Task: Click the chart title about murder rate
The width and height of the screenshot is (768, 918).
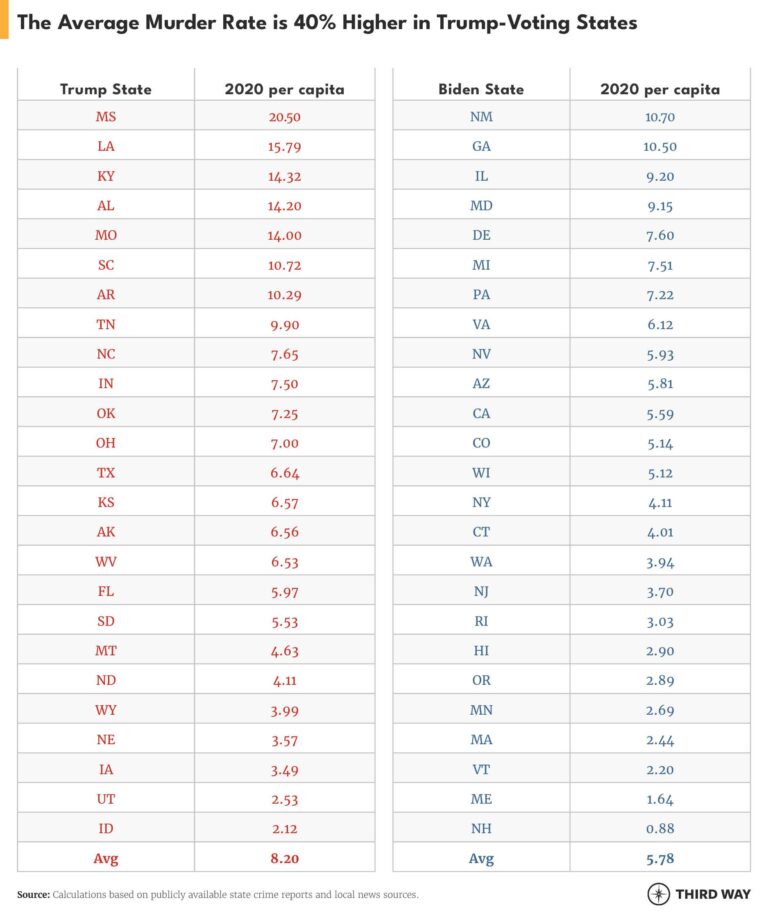Action: [327, 22]
